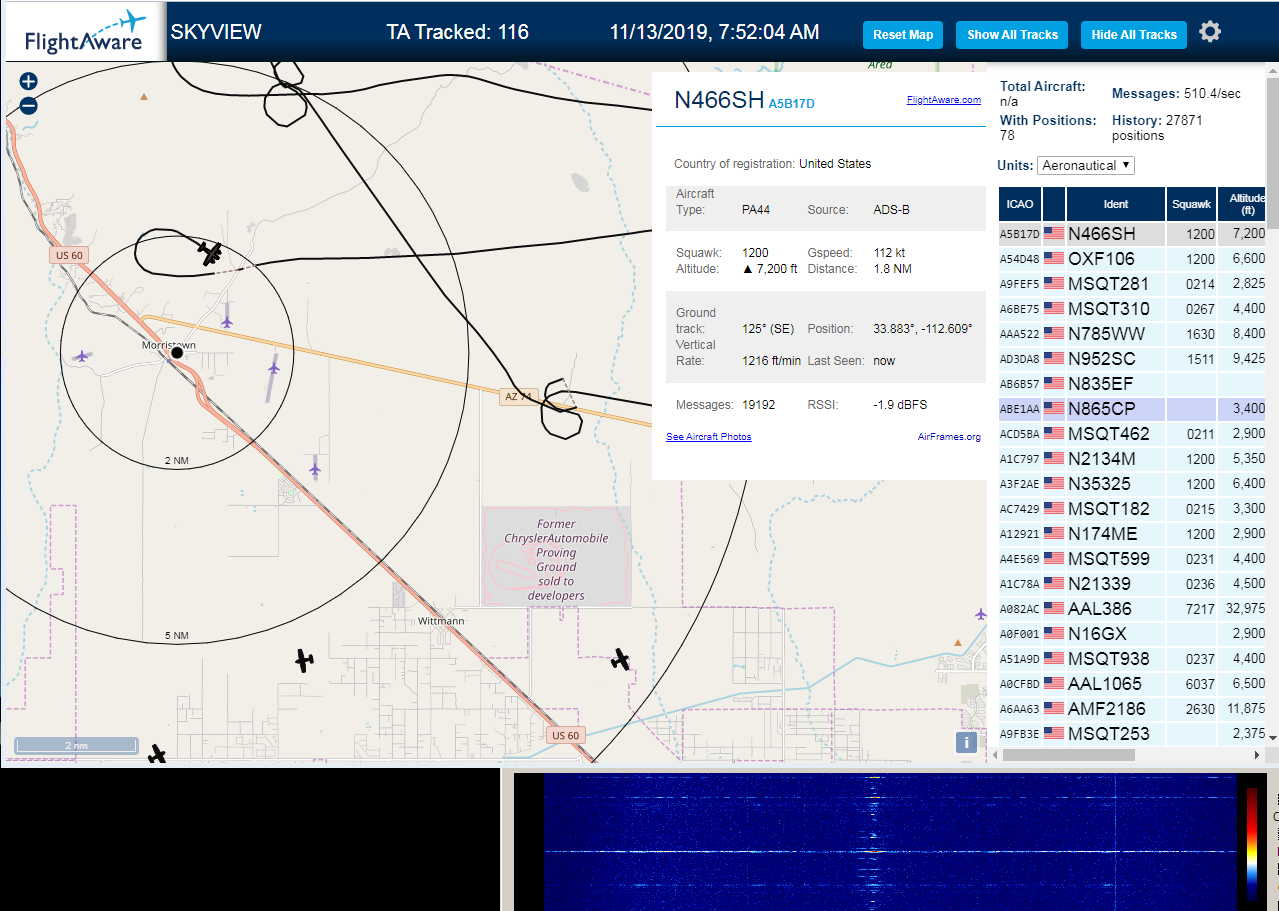
Task: Click the waterfall color scale bar
Action: (x=1252, y=843)
